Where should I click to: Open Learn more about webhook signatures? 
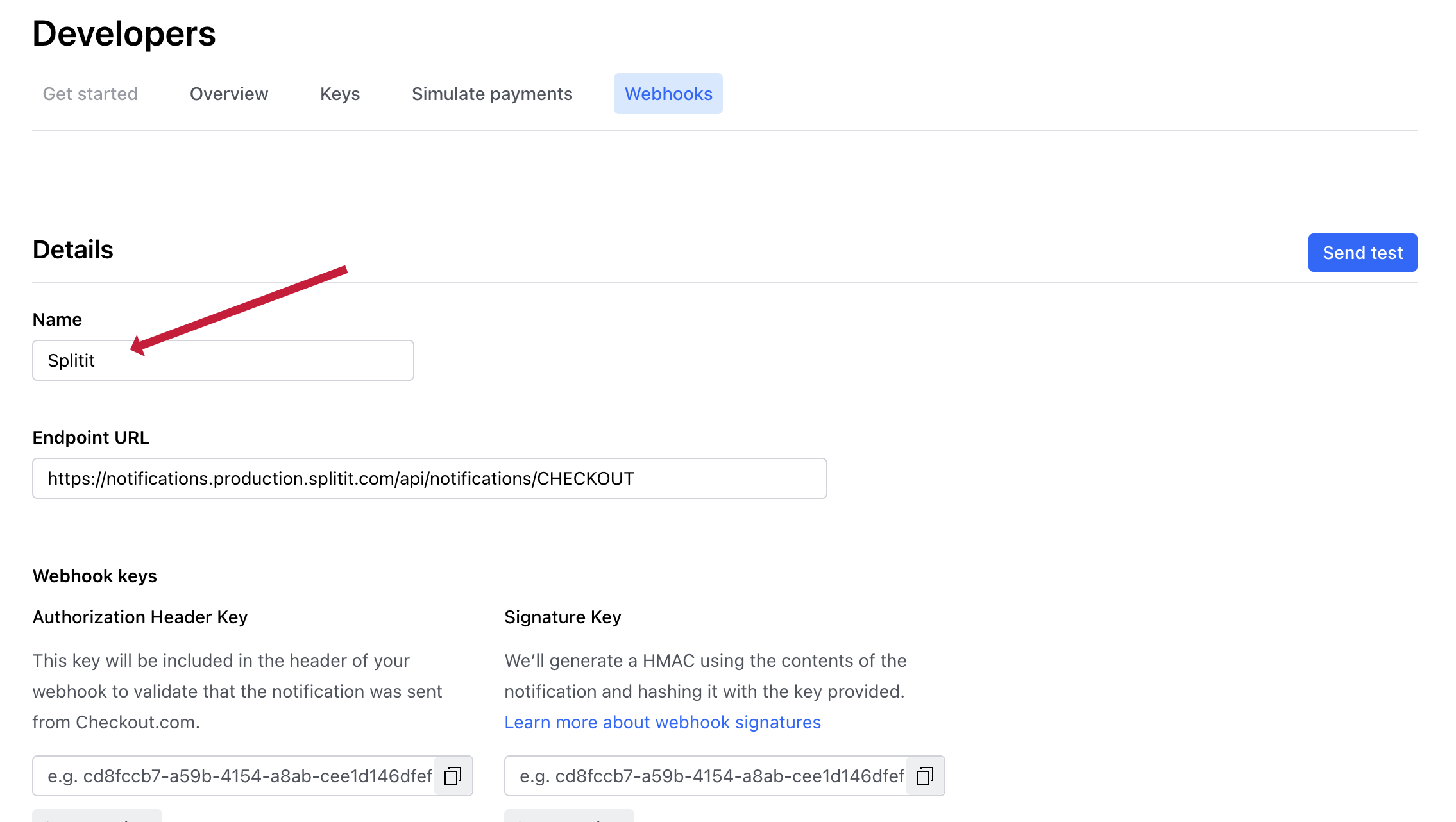pos(663,722)
